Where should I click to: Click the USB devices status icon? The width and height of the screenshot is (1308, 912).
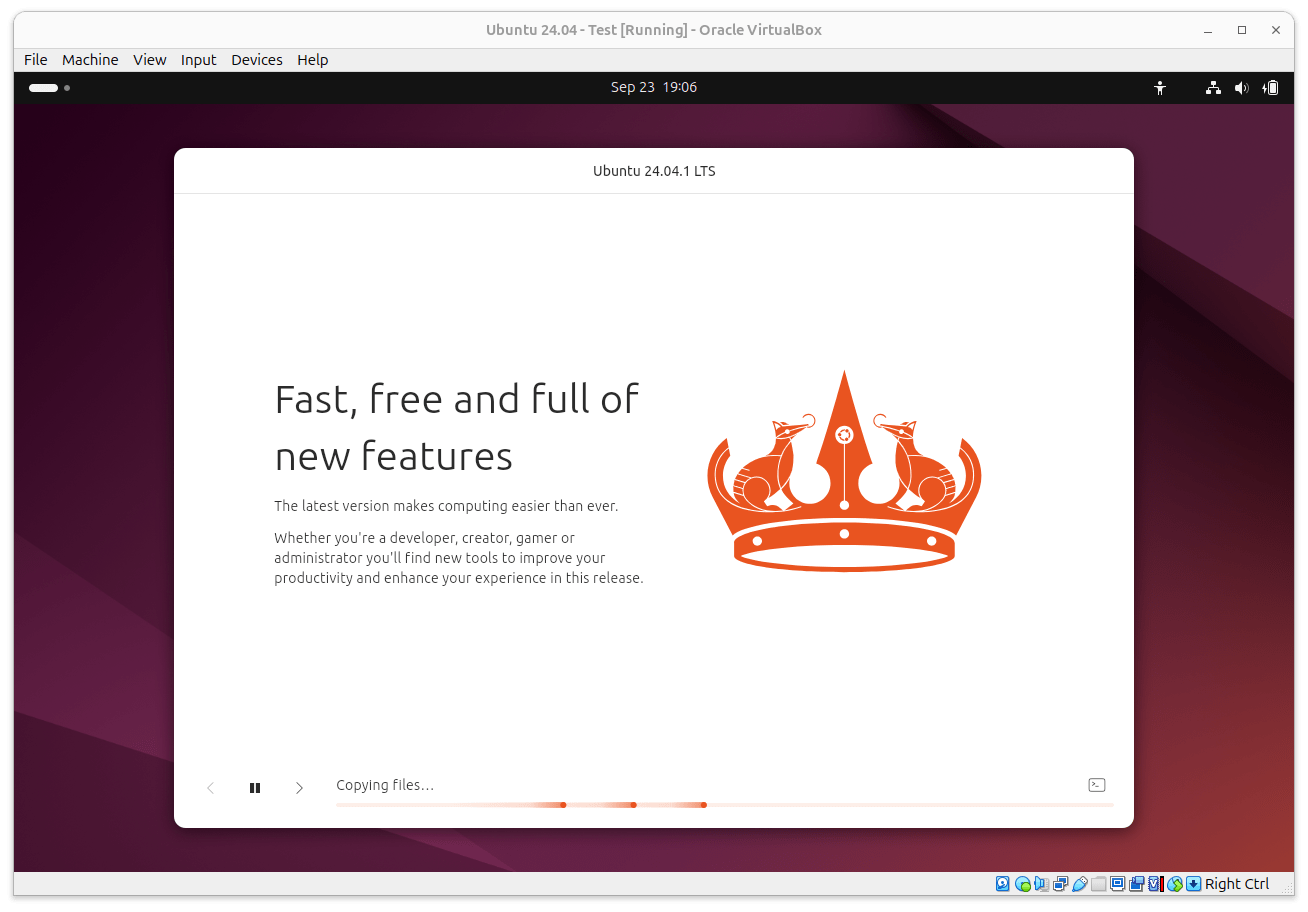(1080, 884)
